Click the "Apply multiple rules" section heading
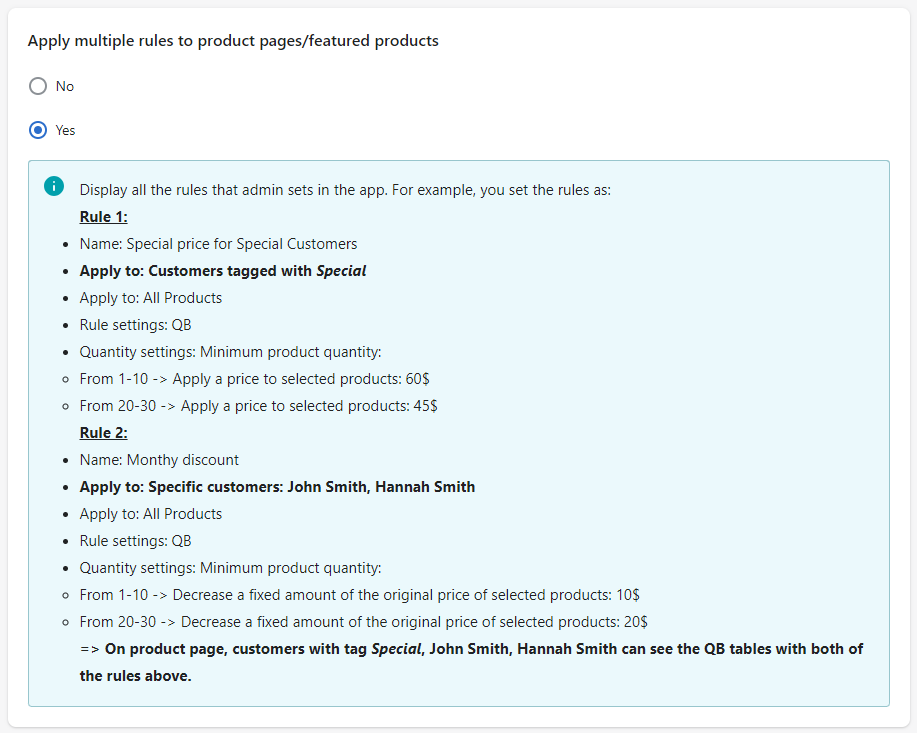This screenshot has width=917, height=733. coord(233,41)
